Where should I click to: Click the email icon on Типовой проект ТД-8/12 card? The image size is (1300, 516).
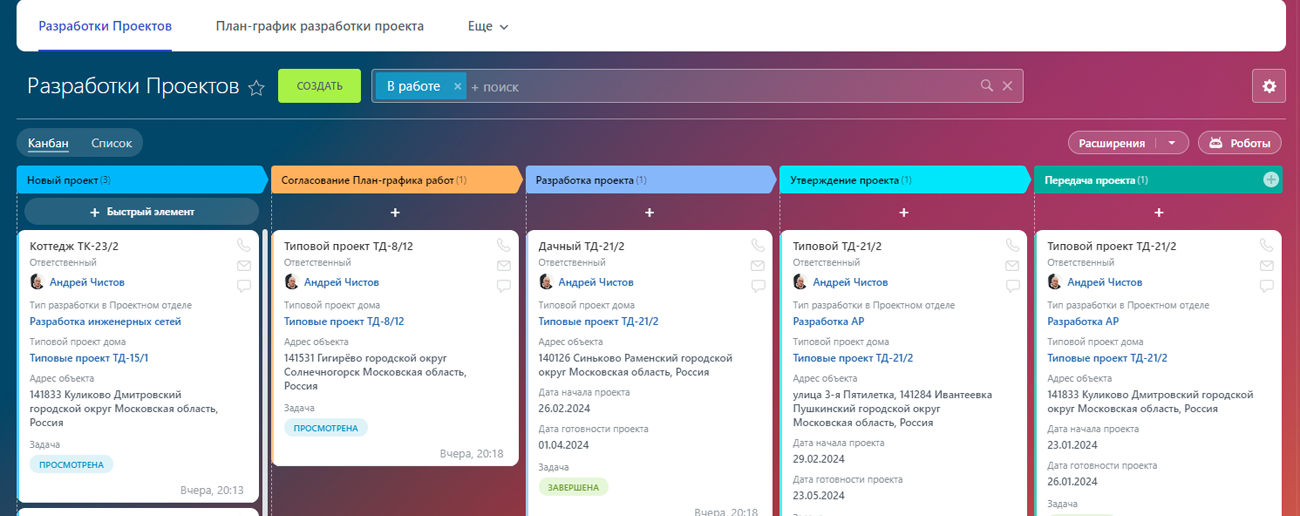pyautogui.click(x=502, y=266)
